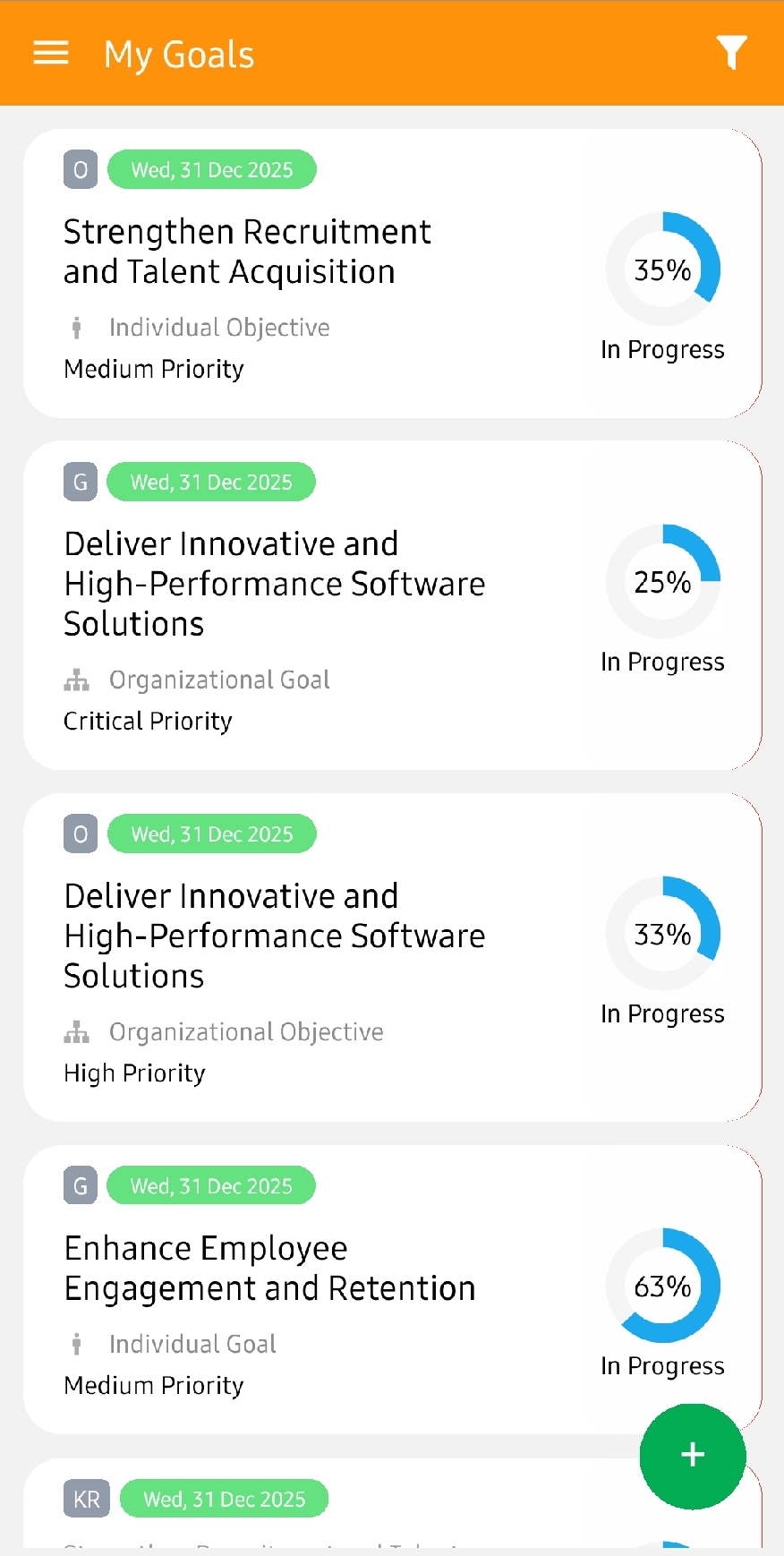
Task: Click the person icon beside Individual Goal
Action: (x=77, y=1344)
